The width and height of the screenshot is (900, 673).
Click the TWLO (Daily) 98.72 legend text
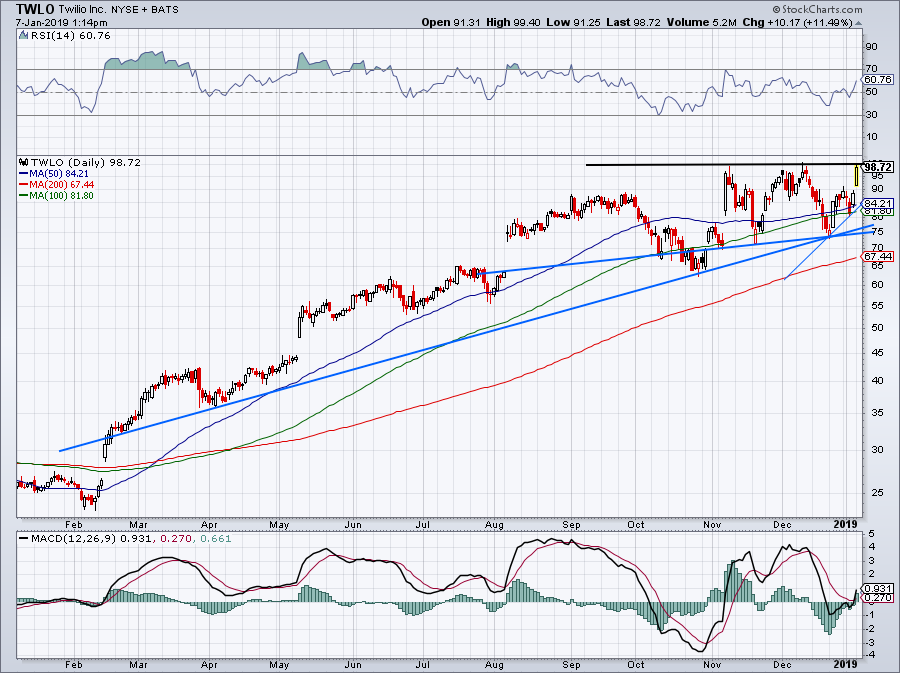pyautogui.click(x=86, y=163)
